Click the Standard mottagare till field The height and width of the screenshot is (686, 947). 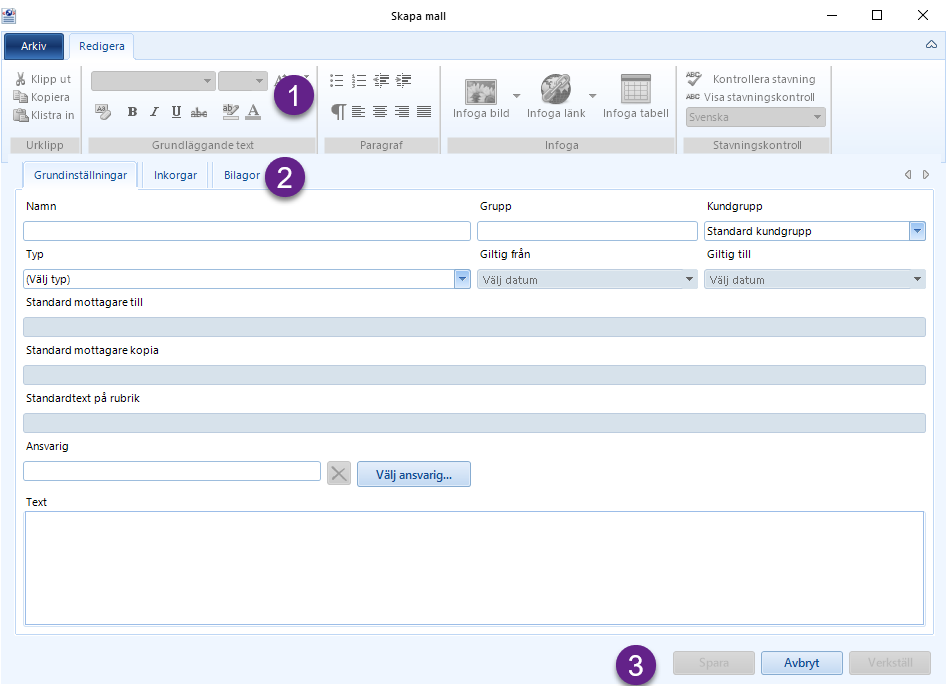coord(474,327)
